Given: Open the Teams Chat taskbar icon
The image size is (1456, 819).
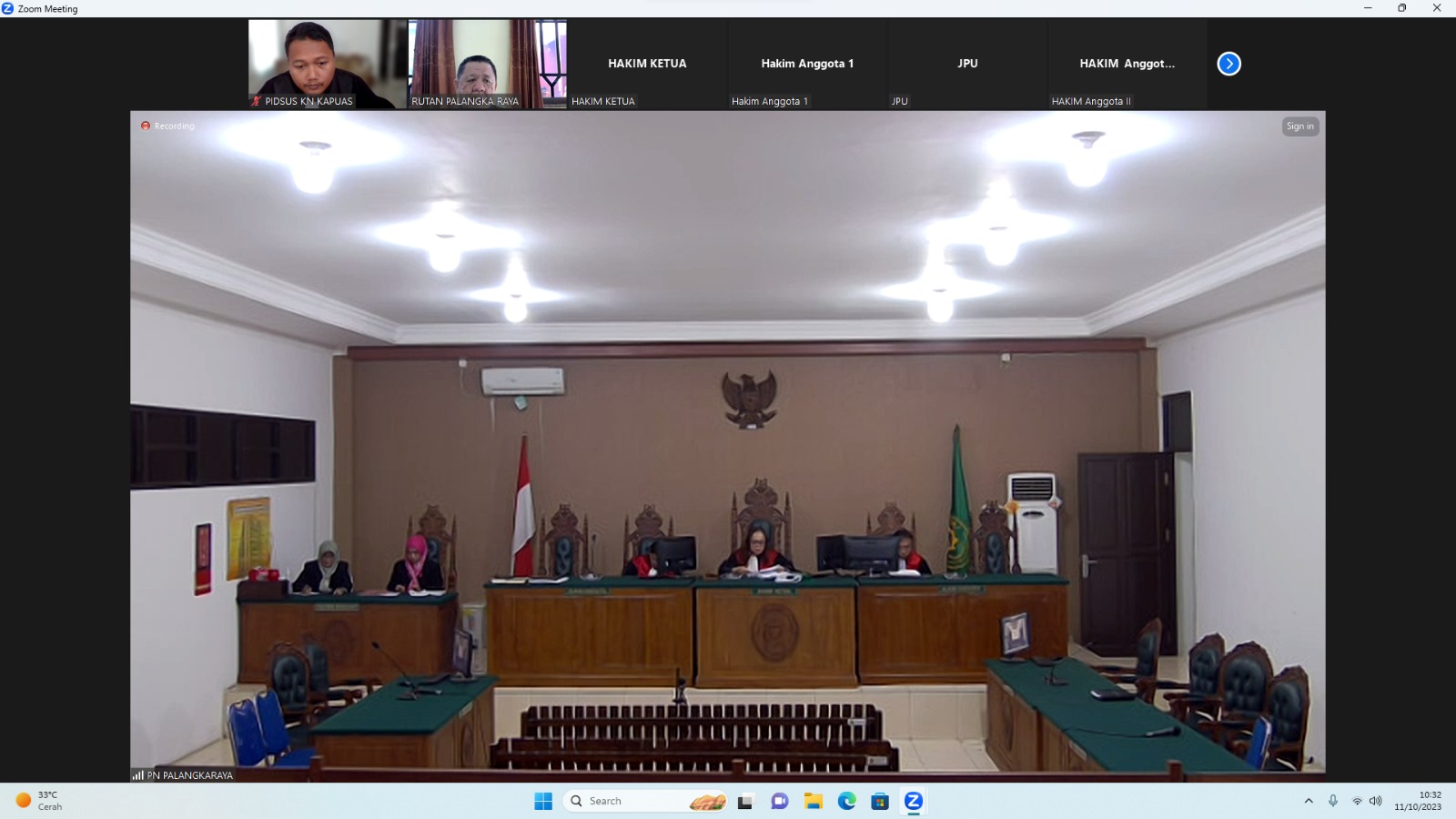Looking at the screenshot, I should tap(779, 801).
